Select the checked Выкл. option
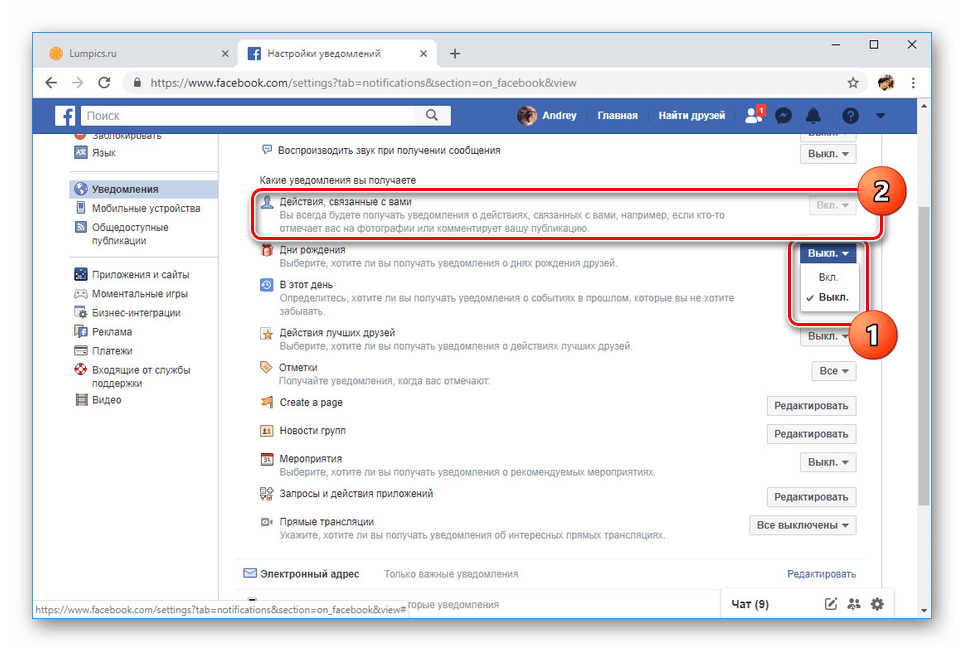The image size is (964, 651). point(828,298)
